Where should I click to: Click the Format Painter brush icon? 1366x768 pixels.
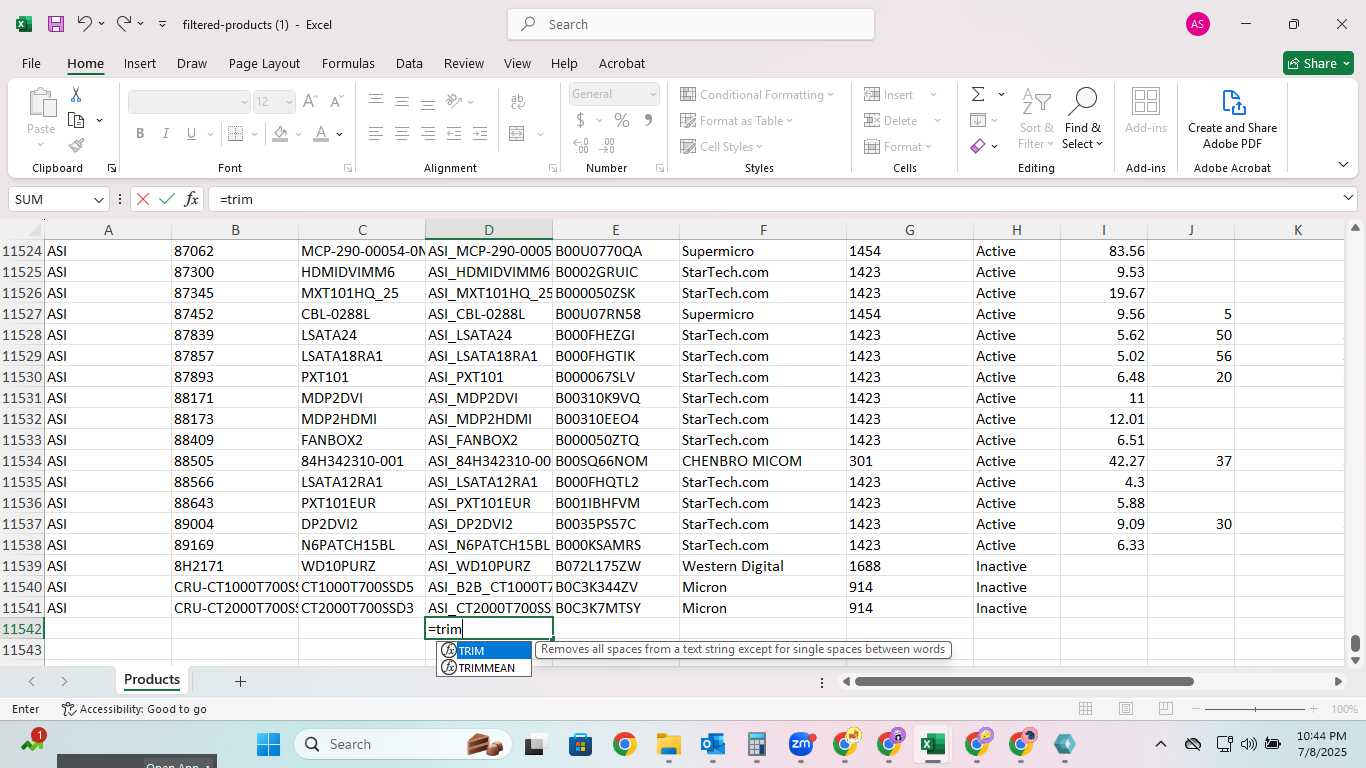[76, 145]
